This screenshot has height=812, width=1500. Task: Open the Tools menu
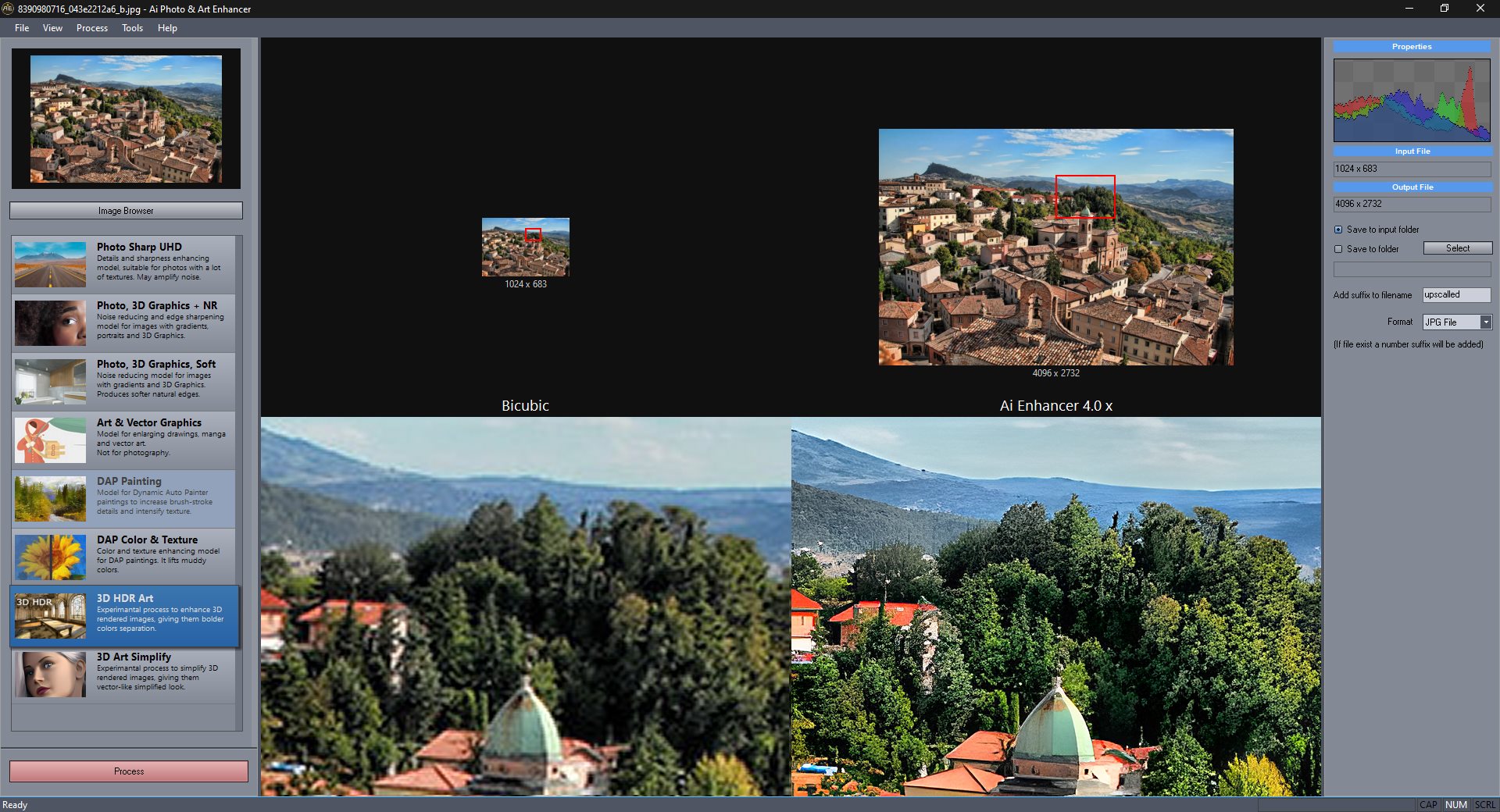pos(132,28)
